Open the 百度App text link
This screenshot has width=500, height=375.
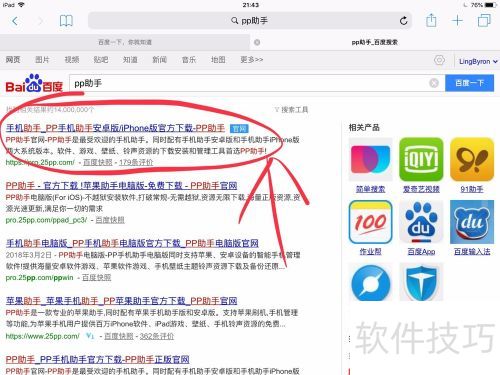pyautogui.click(x=421, y=252)
